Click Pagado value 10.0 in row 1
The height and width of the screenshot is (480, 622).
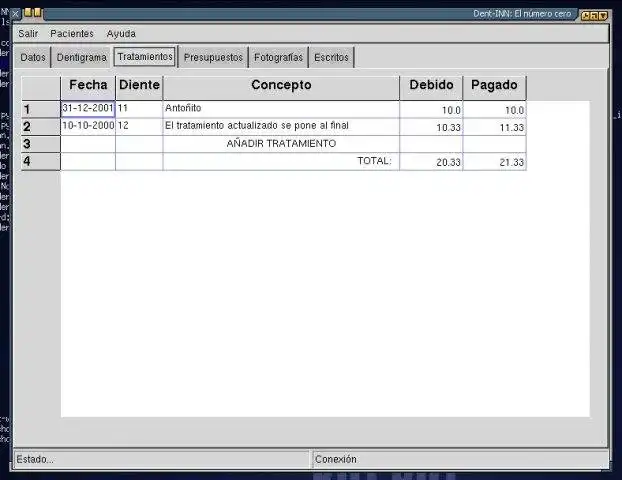(x=495, y=110)
